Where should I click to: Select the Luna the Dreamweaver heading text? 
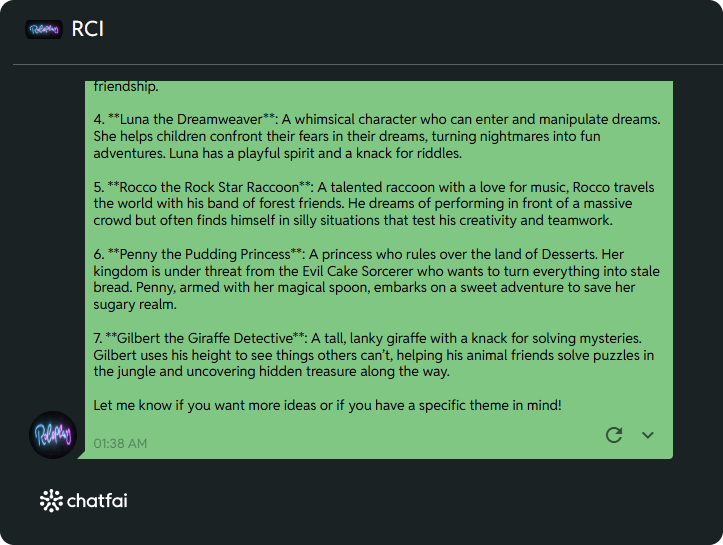click(x=191, y=119)
